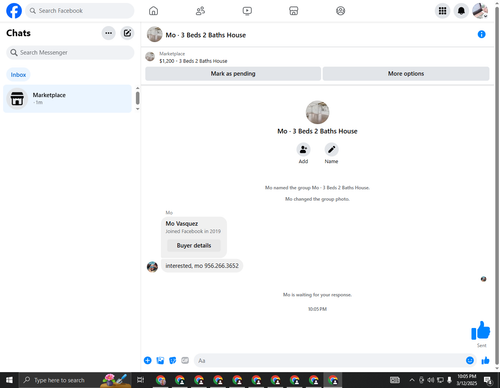
Task: Focus the Search Facebook field
Action: pos(80,11)
